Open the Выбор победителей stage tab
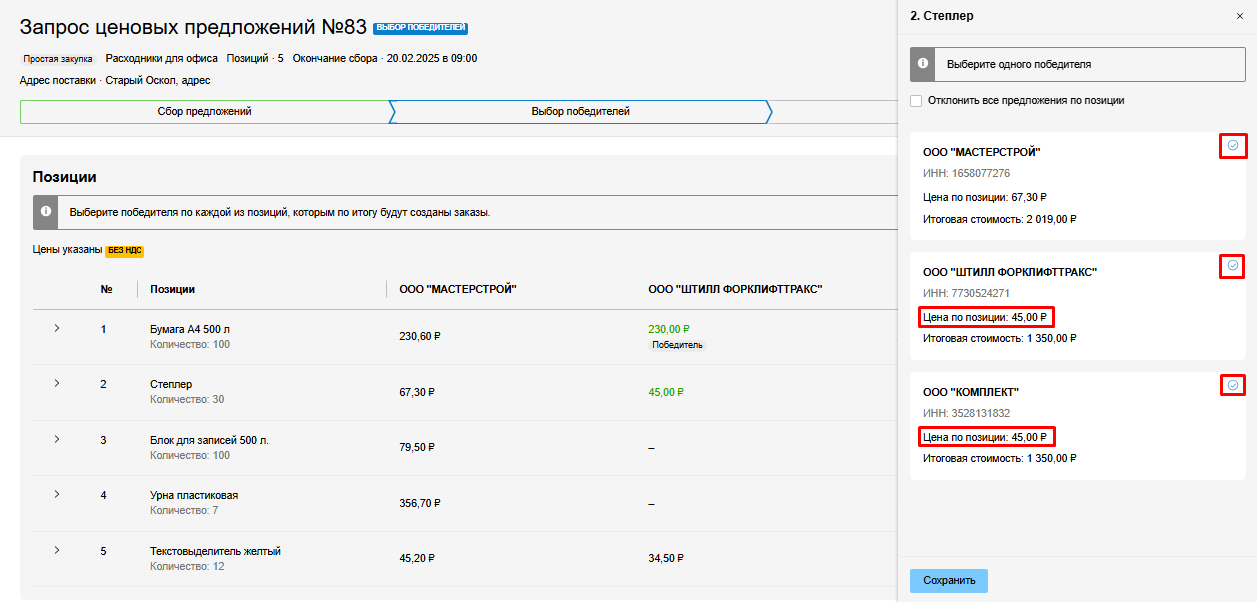Viewport: 1257px width, 602px height. 580,112
